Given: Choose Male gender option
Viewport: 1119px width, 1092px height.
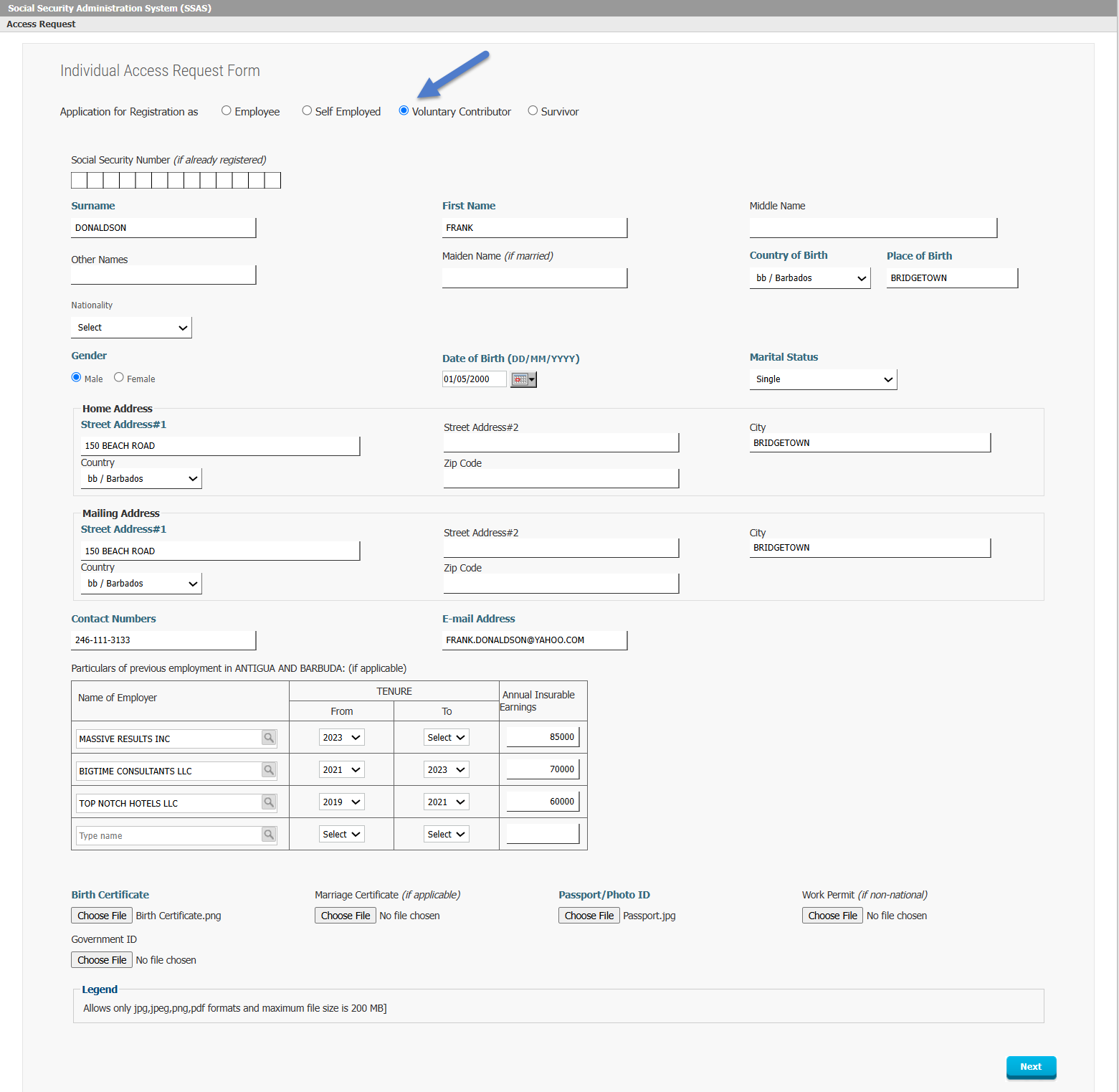Looking at the screenshot, I should coord(76,377).
